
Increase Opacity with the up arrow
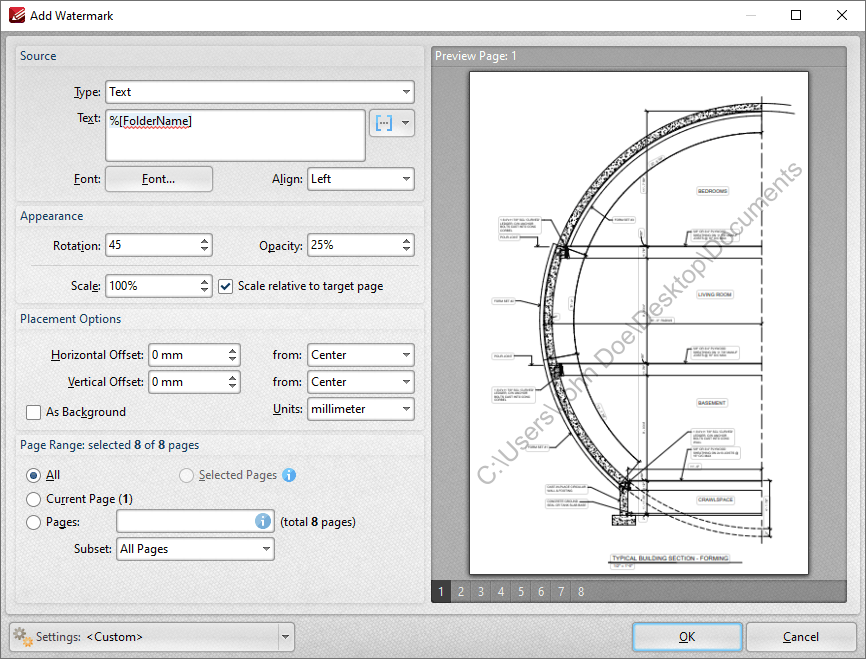point(406,240)
